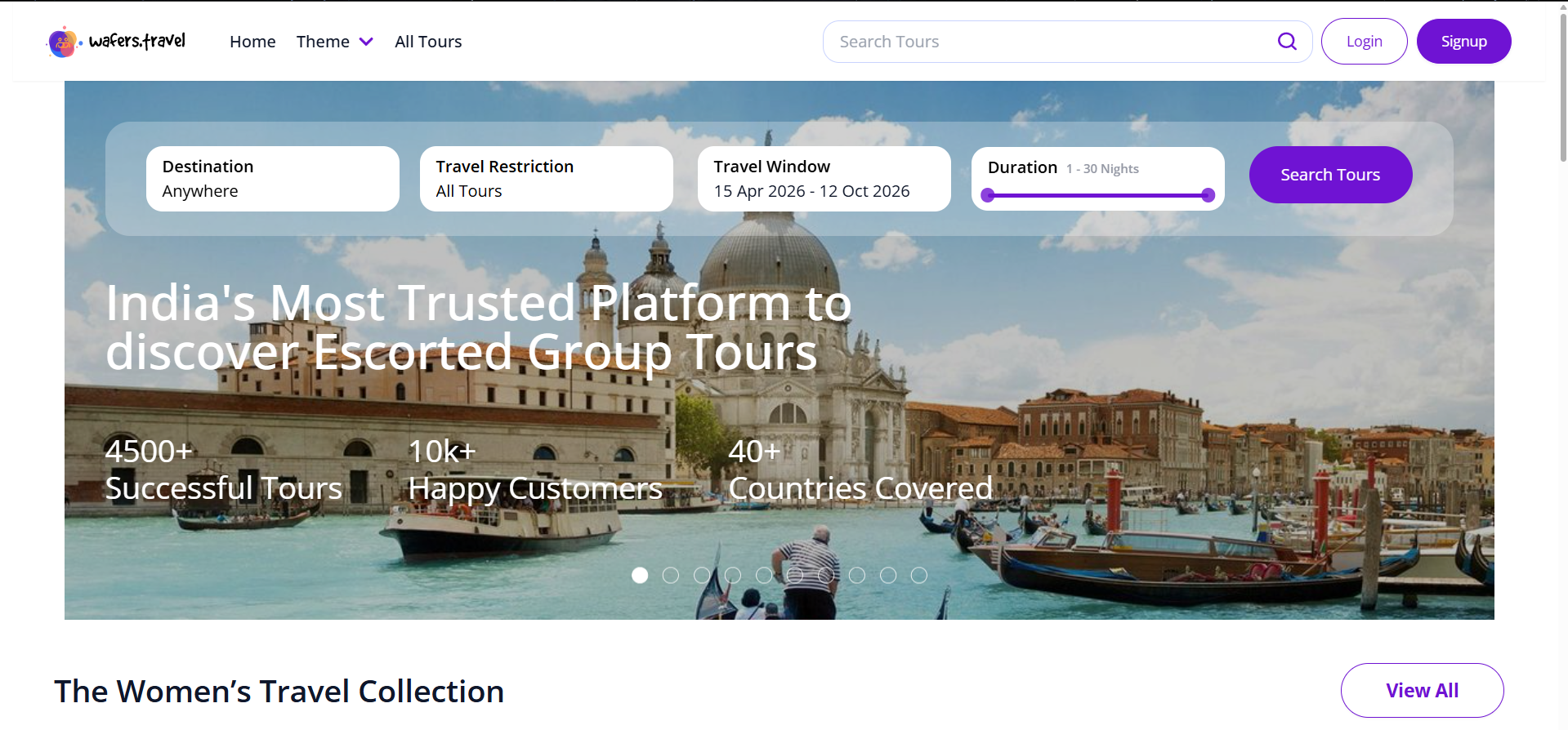
Task: Jump to the last carousel slide dot
Action: point(919,576)
